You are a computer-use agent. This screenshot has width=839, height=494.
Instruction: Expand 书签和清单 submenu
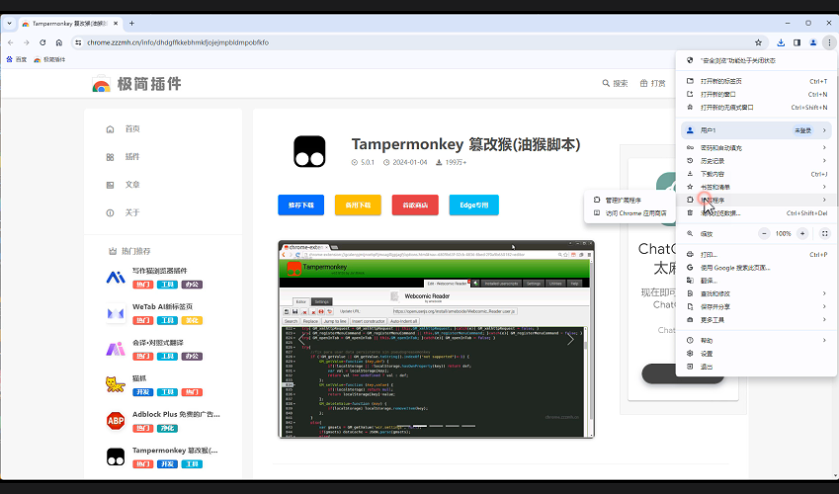click(756, 187)
